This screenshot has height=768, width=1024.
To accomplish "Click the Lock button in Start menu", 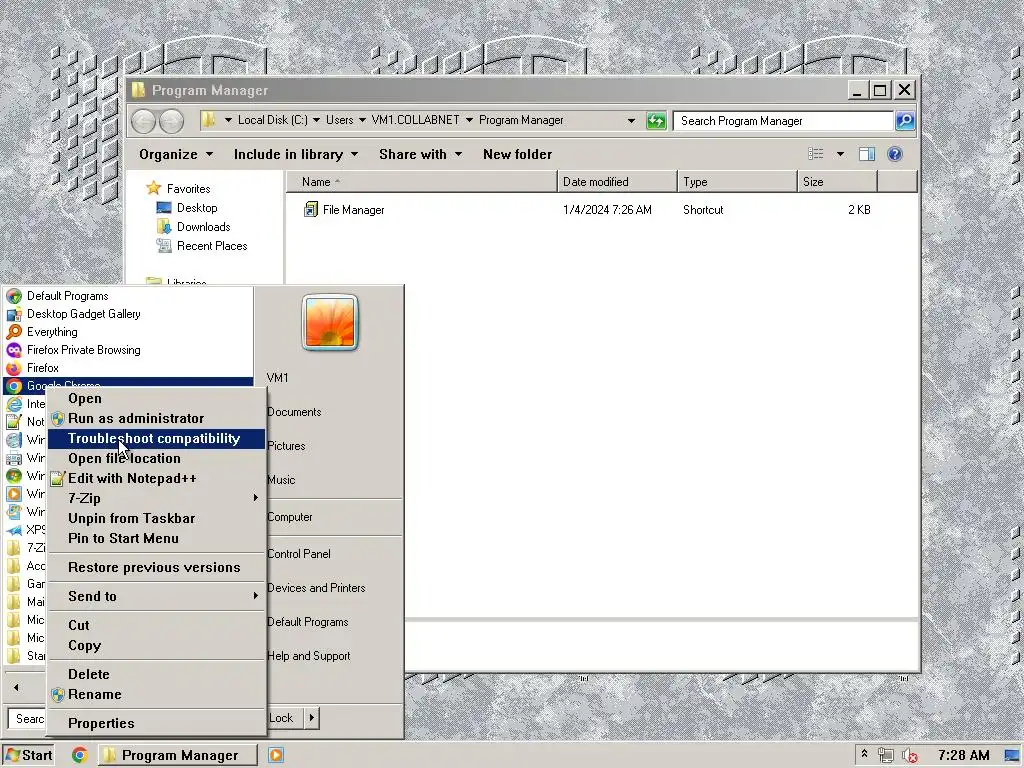I will (284, 718).
